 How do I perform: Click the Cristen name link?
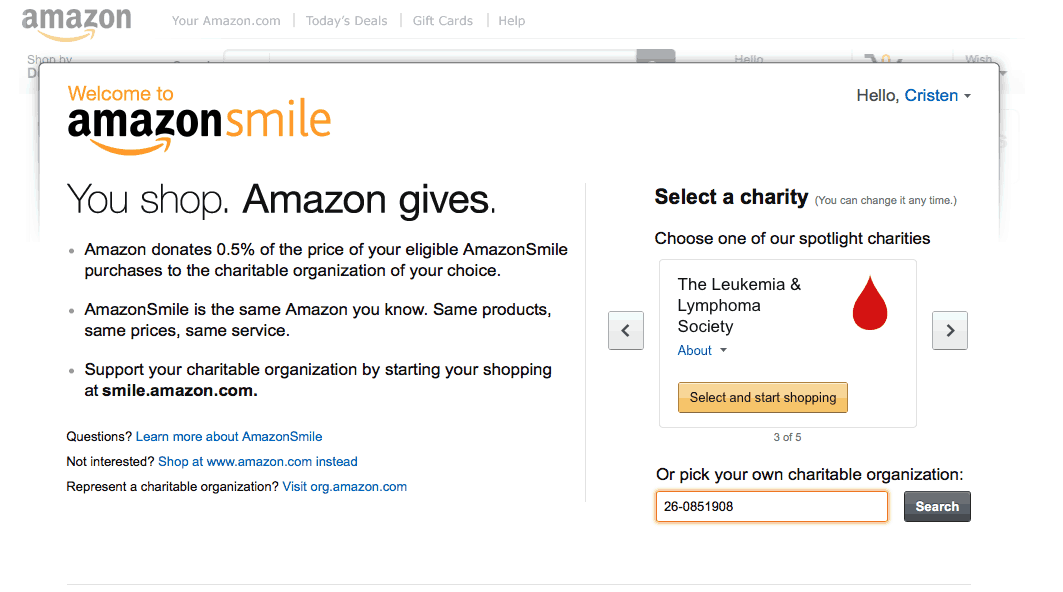tap(931, 96)
